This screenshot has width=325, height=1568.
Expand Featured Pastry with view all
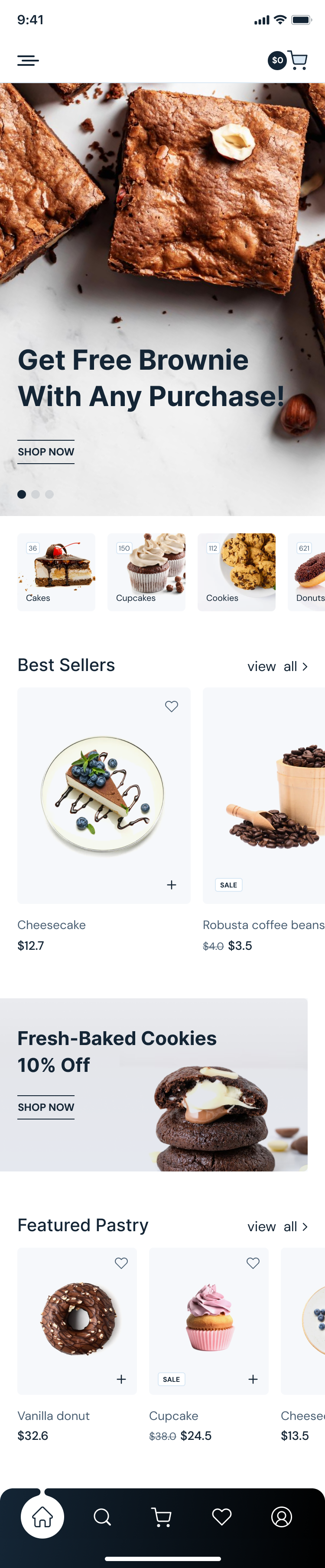[x=277, y=1226]
